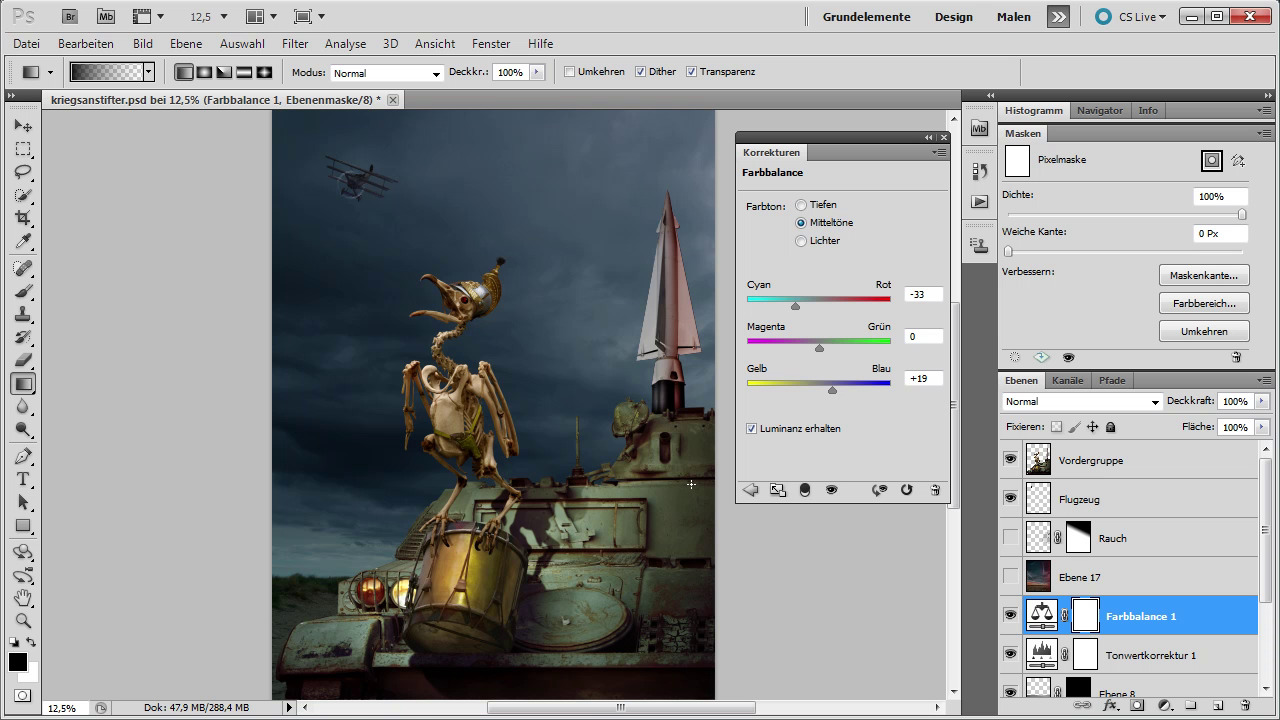Select the Clone Stamp tool
This screenshot has width=1280, height=720.
(x=23, y=314)
